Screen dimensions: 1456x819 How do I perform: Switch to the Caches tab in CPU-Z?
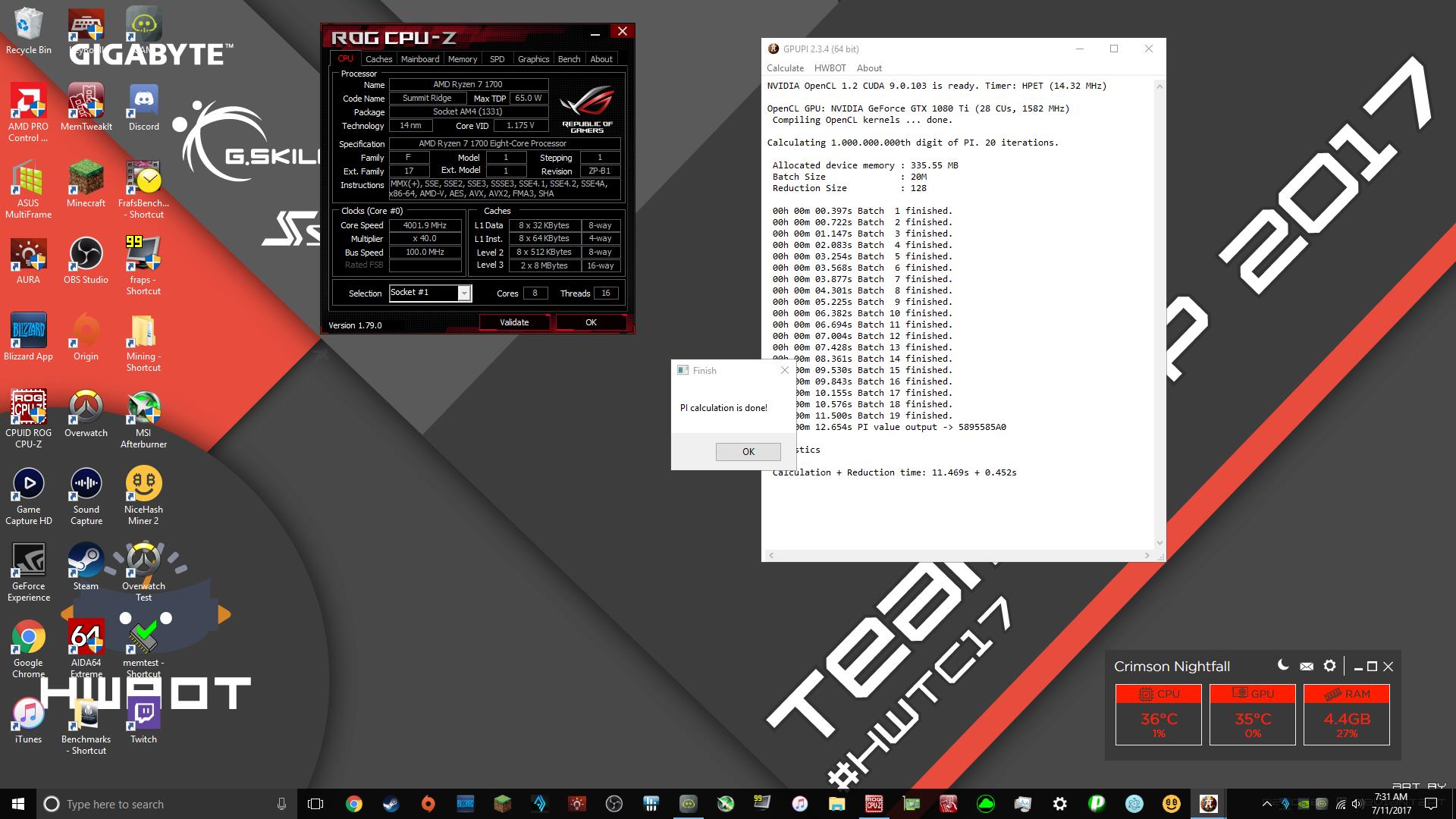[x=378, y=59]
